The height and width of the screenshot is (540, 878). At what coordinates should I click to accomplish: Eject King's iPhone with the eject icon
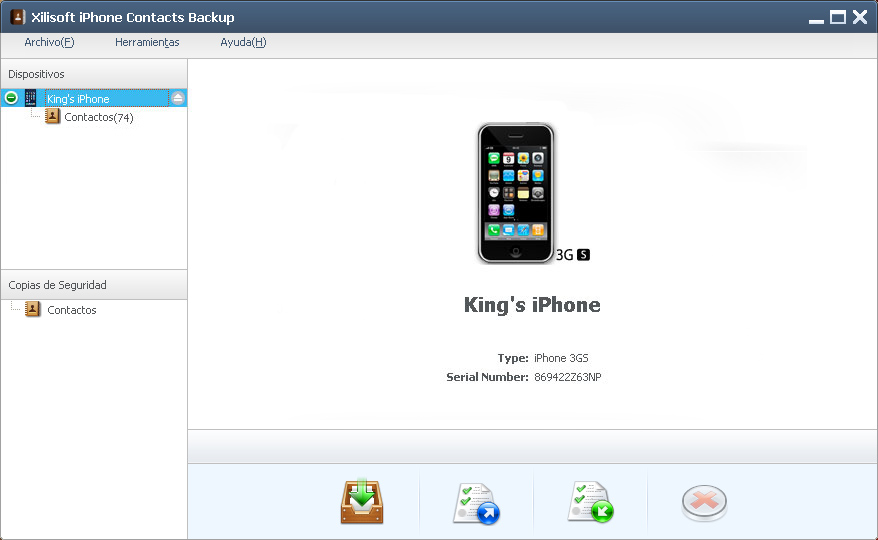pyautogui.click(x=178, y=98)
